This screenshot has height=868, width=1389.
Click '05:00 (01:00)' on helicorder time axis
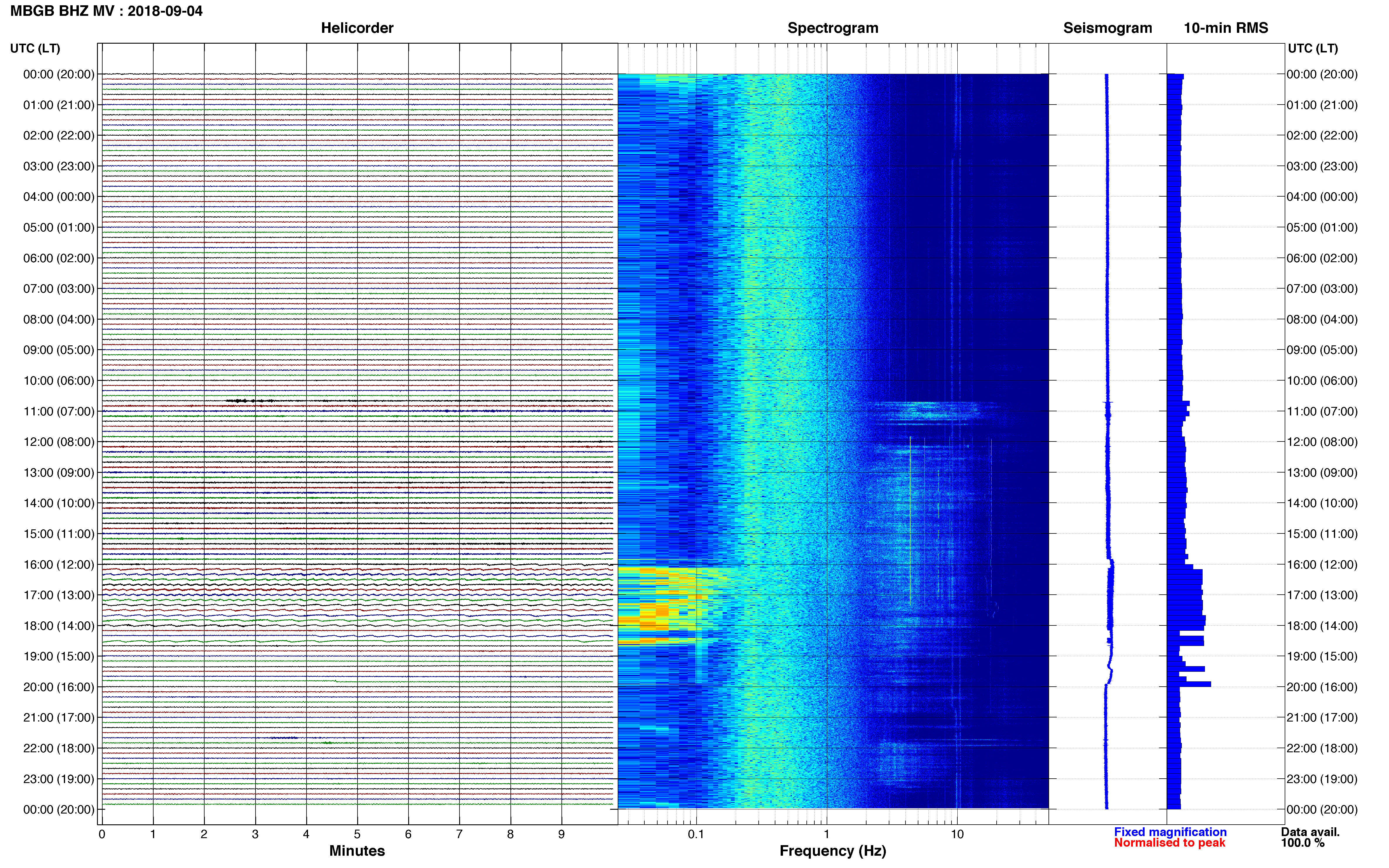(x=59, y=227)
